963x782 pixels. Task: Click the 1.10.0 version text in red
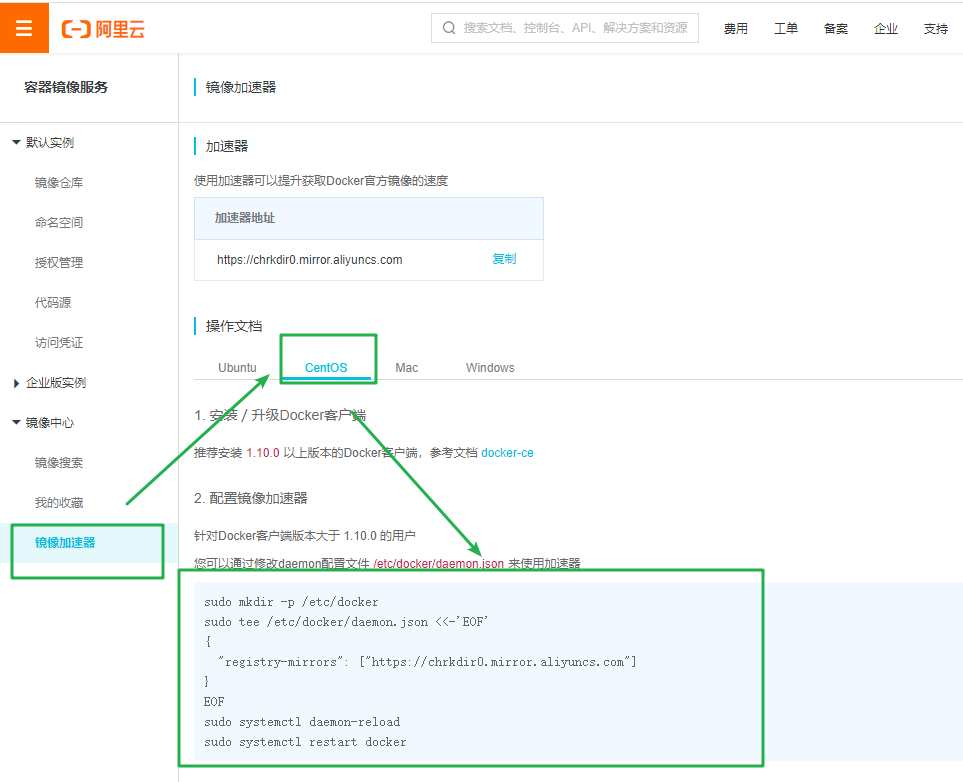tap(263, 453)
